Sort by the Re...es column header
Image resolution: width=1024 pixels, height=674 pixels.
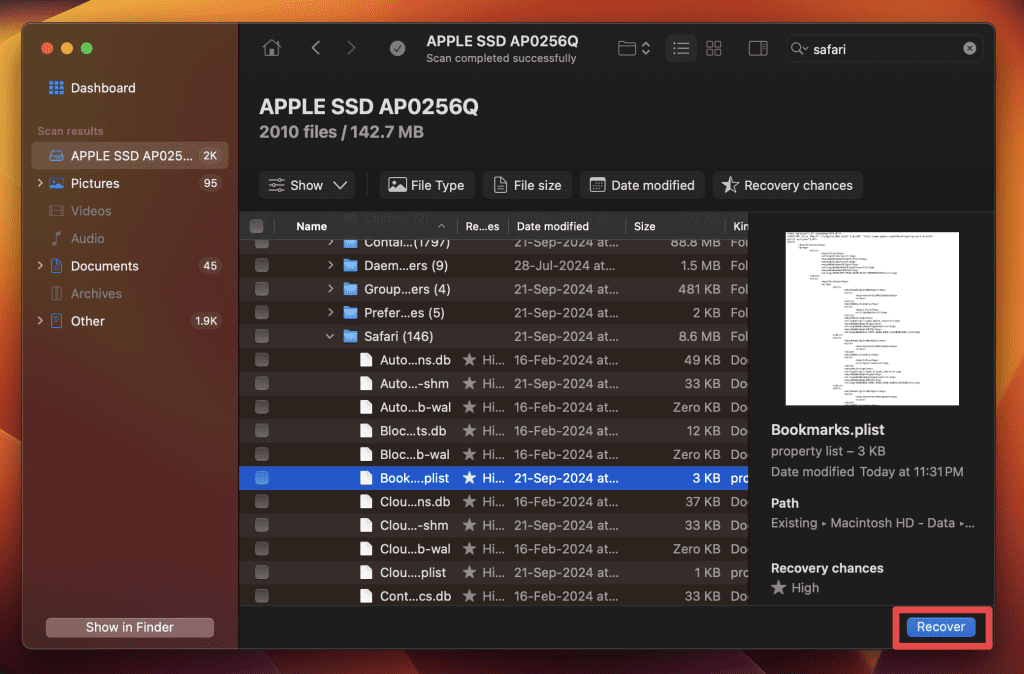coord(482,226)
